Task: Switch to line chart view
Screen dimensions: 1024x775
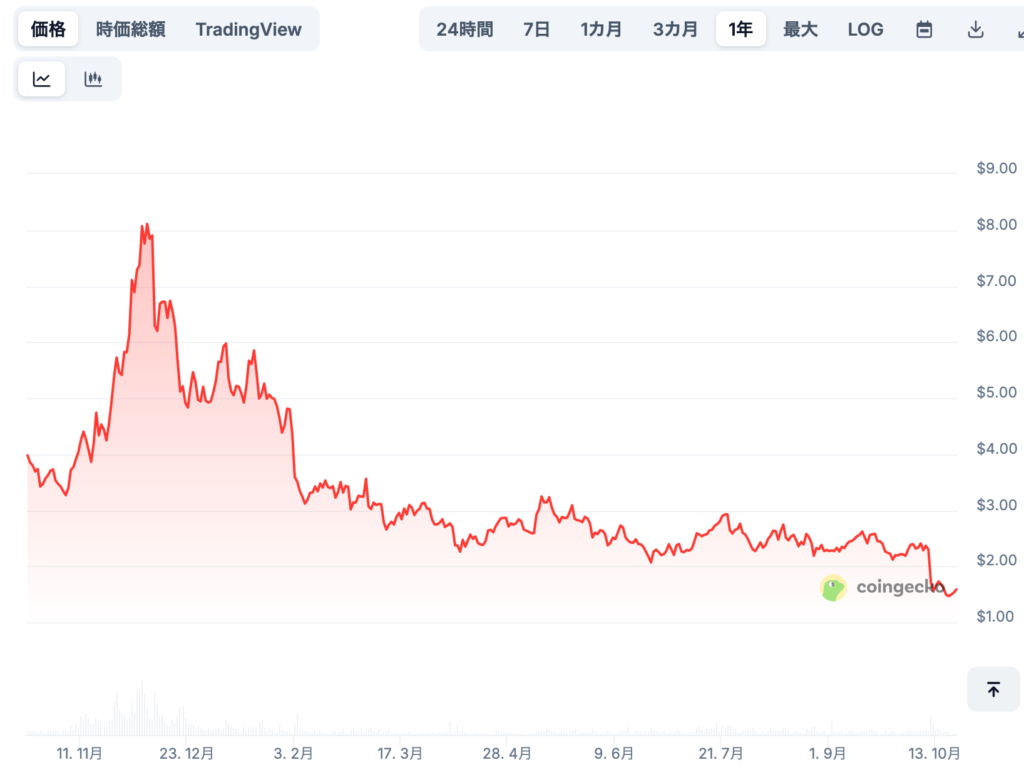Action: click(41, 80)
